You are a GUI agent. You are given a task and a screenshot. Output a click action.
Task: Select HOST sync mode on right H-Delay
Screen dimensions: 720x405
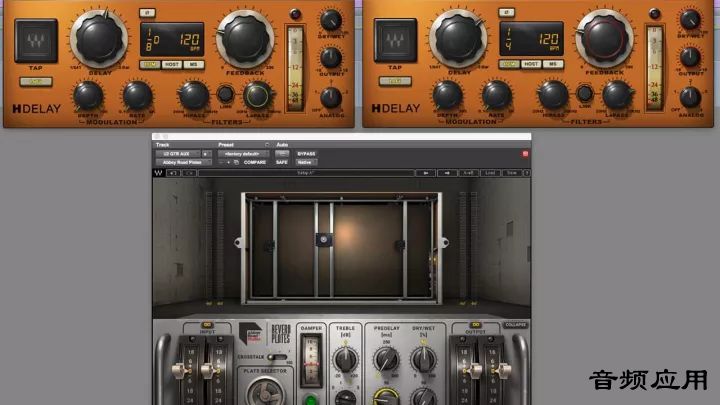(x=531, y=64)
